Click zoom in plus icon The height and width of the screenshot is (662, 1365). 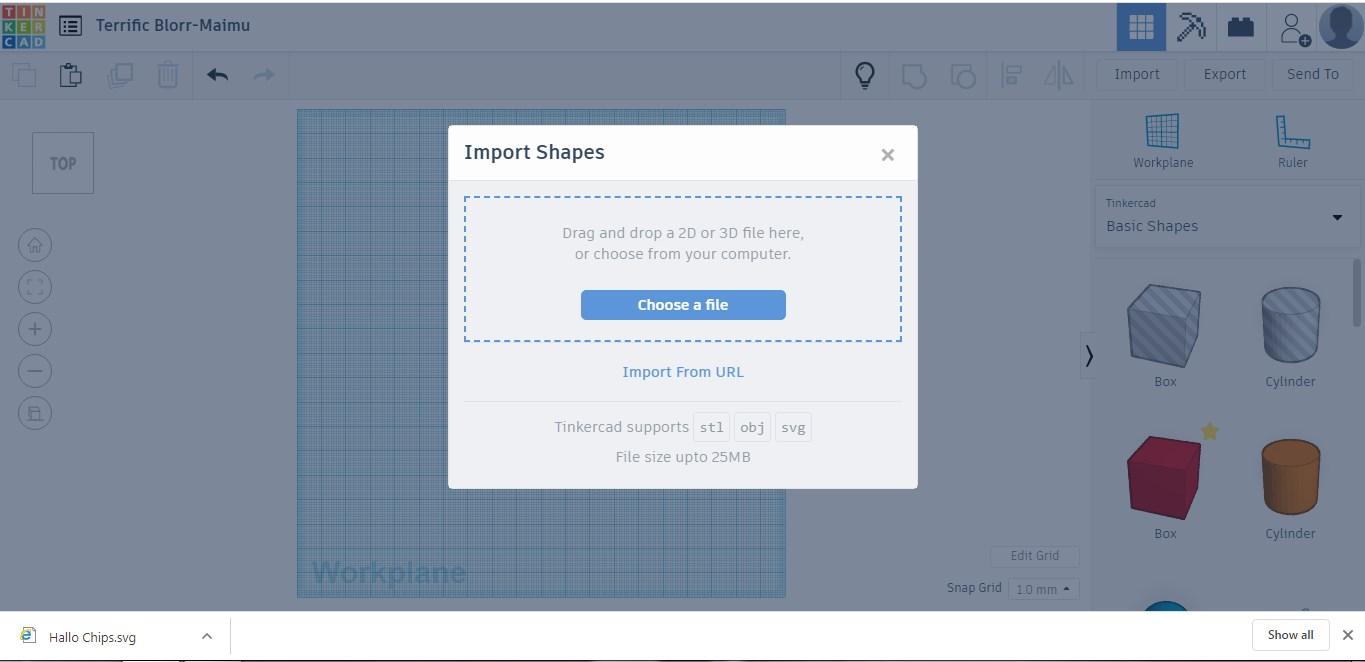[x=35, y=328]
